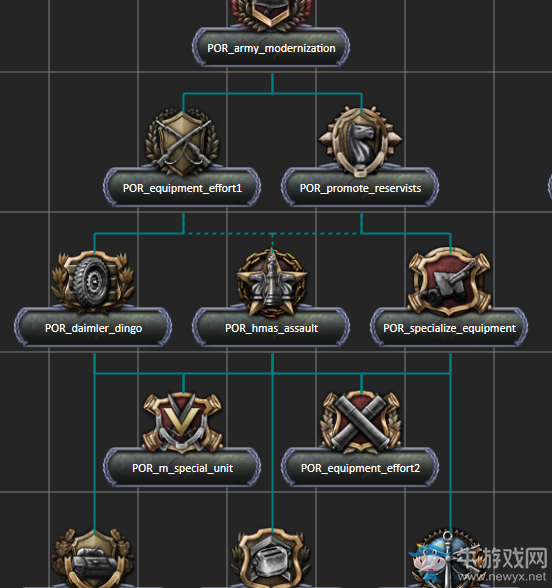Choose the POR_promote_reservists focus

click(x=360, y=188)
